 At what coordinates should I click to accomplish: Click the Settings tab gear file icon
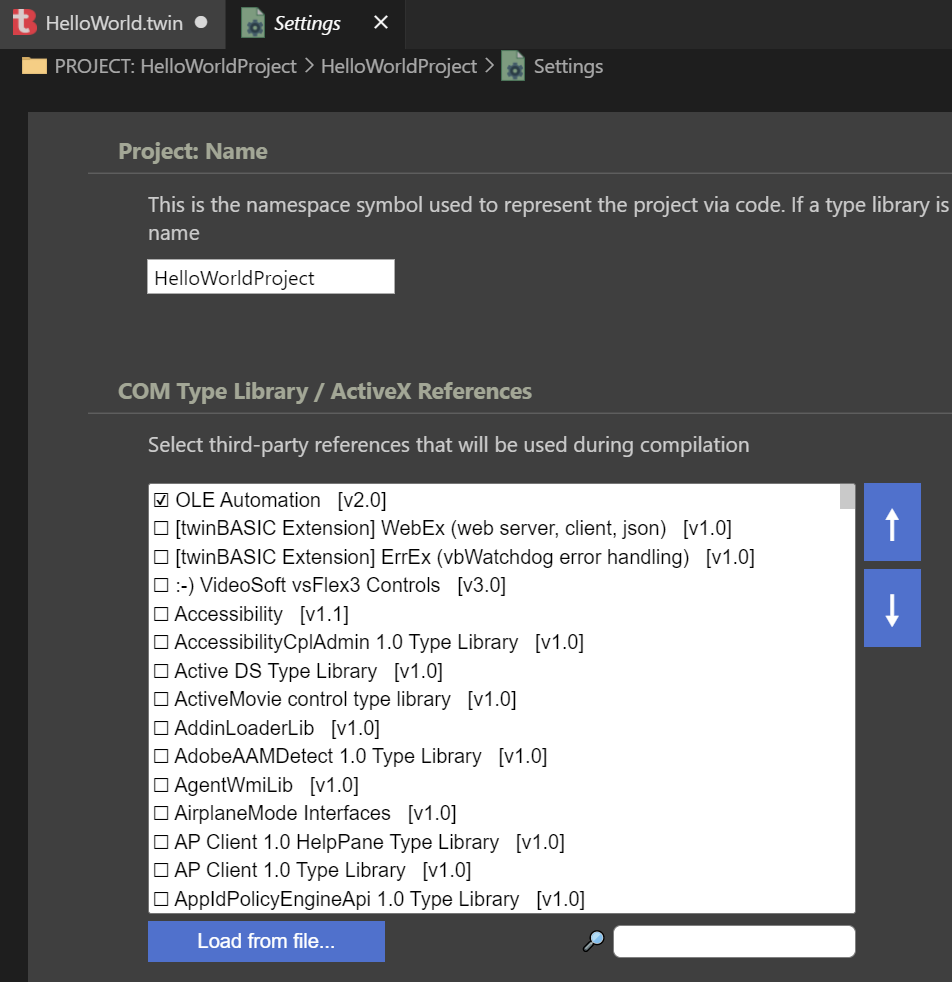coord(253,23)
